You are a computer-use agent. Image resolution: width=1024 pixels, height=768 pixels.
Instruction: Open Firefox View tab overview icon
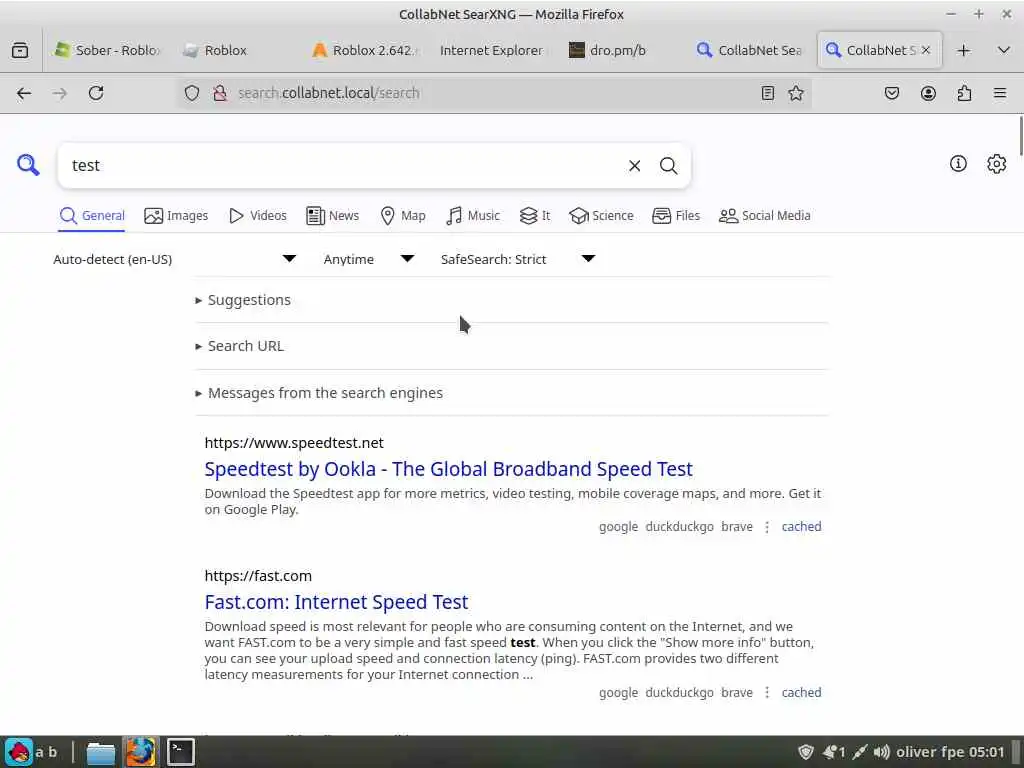(20, 50)
